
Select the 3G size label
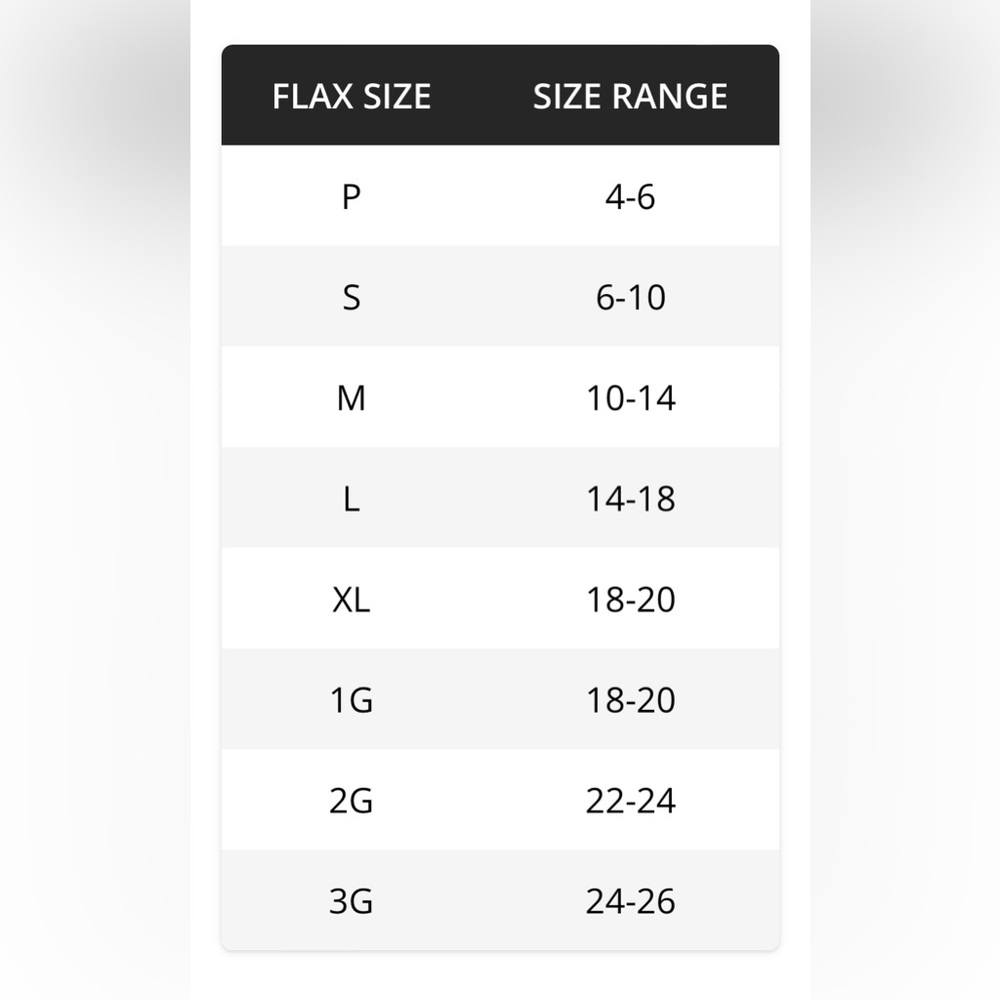pos(351,901)
